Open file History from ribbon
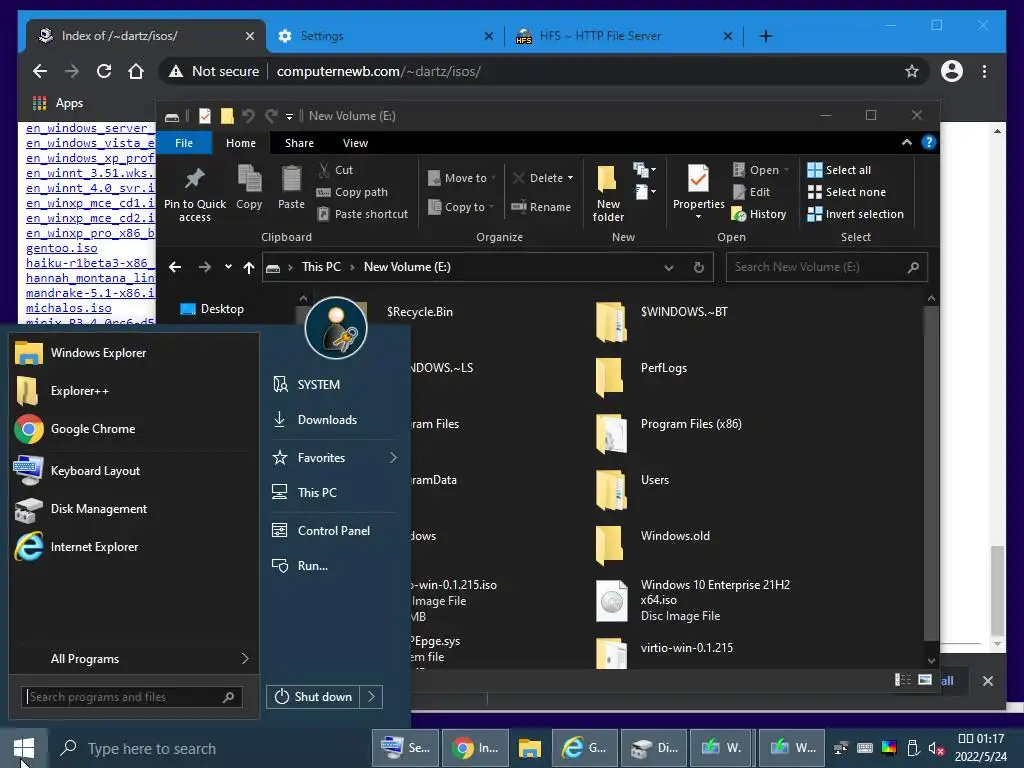Screen dimensions: 1024x768 coord(759,214)
